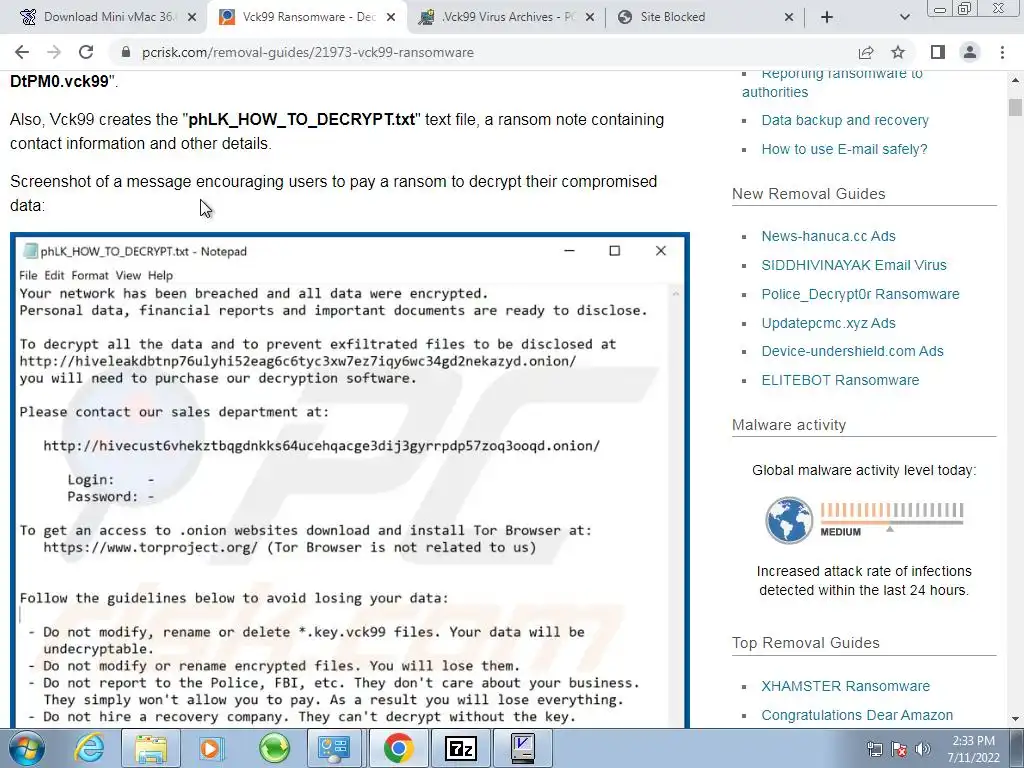Bookmark this page with the star icon

(898, 52)
